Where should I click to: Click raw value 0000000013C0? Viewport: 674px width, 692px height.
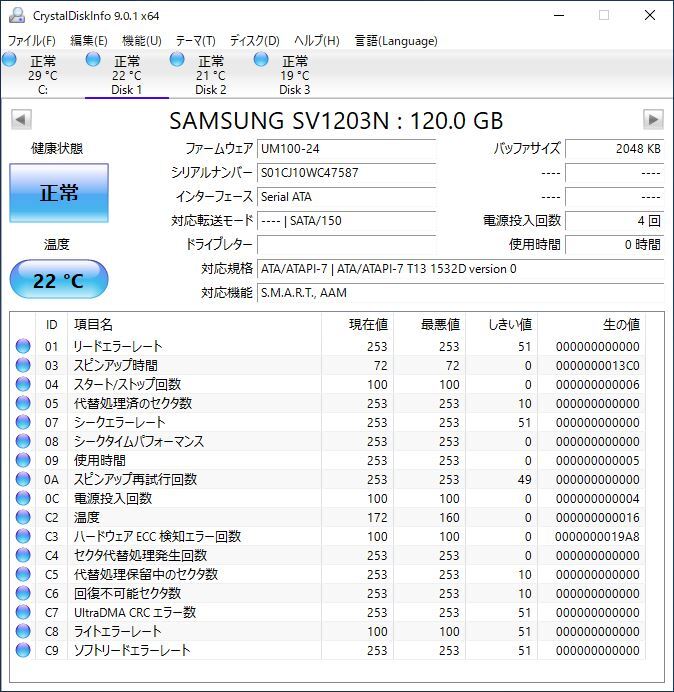click(x=598, y=365)
